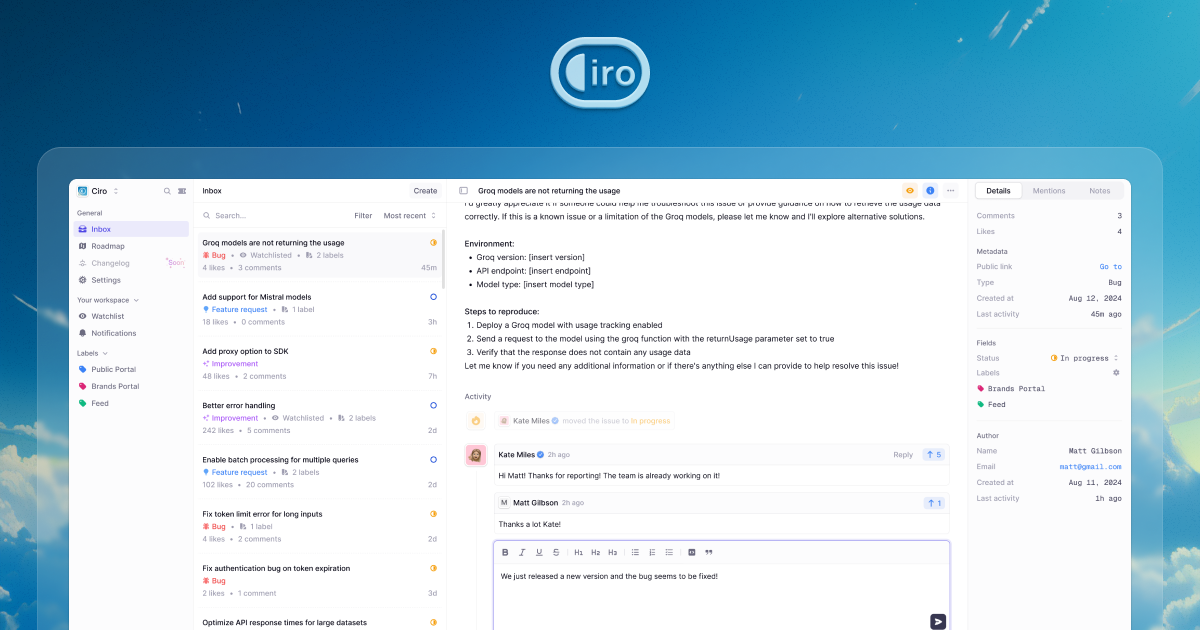Select the Feed label in sidebar
The image size is (1200, 630).
click(x=131, y=403)
